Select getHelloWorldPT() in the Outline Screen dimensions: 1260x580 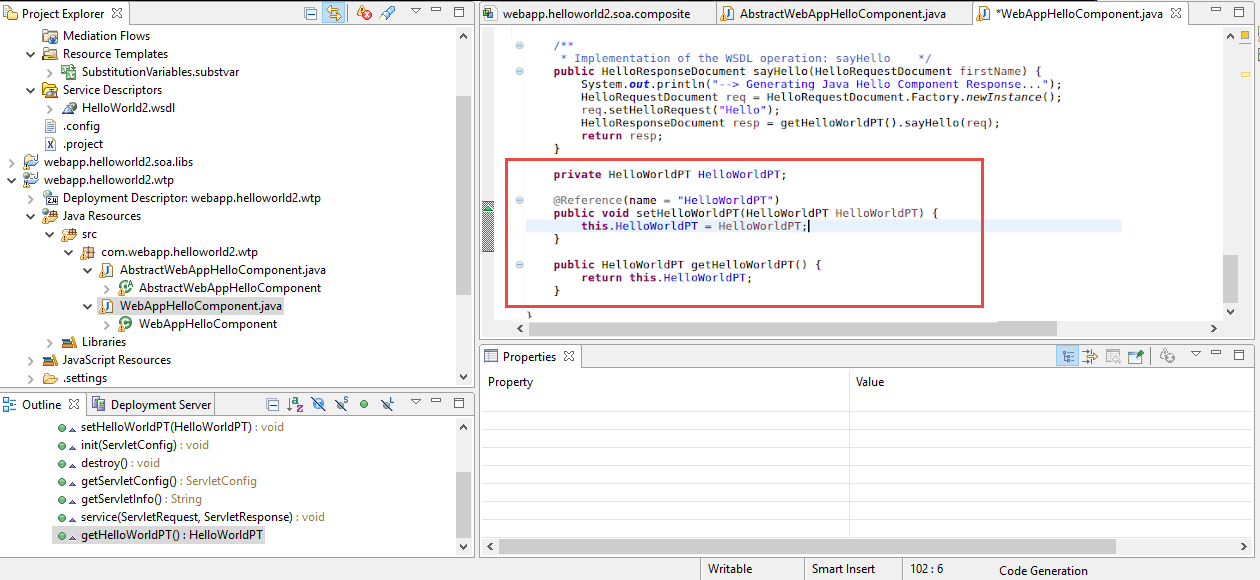pyautogui.click(x=172, y=535)
